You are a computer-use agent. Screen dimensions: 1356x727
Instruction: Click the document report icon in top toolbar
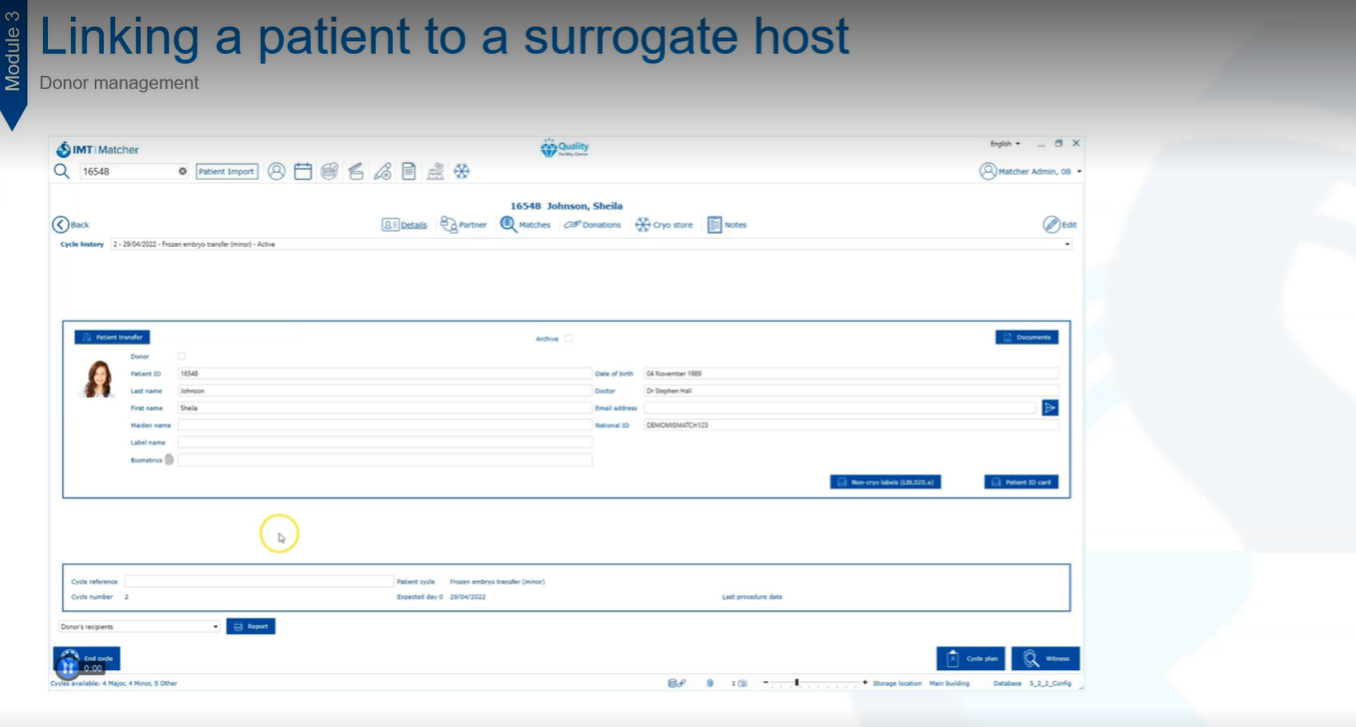[409, 172]
